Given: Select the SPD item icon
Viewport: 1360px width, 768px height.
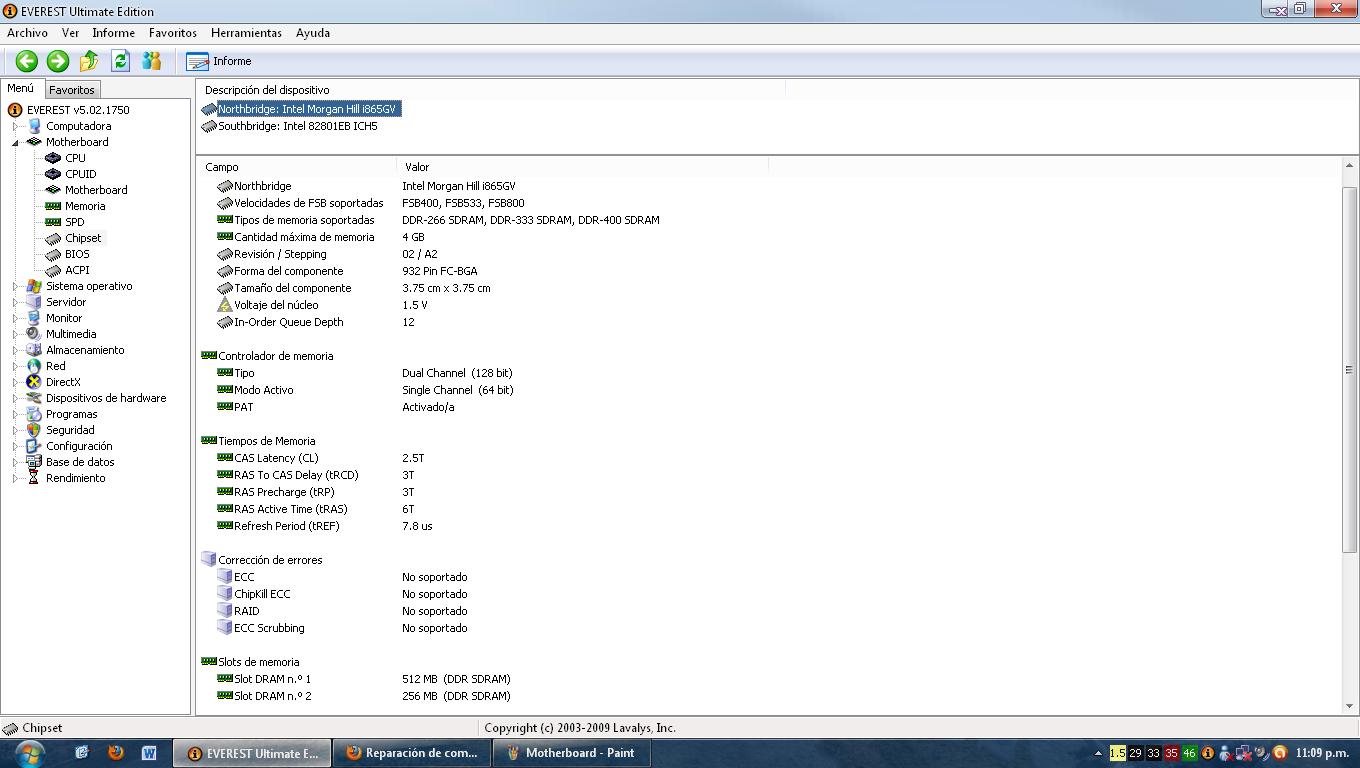Looking at the screenshot, I should 53,222.
